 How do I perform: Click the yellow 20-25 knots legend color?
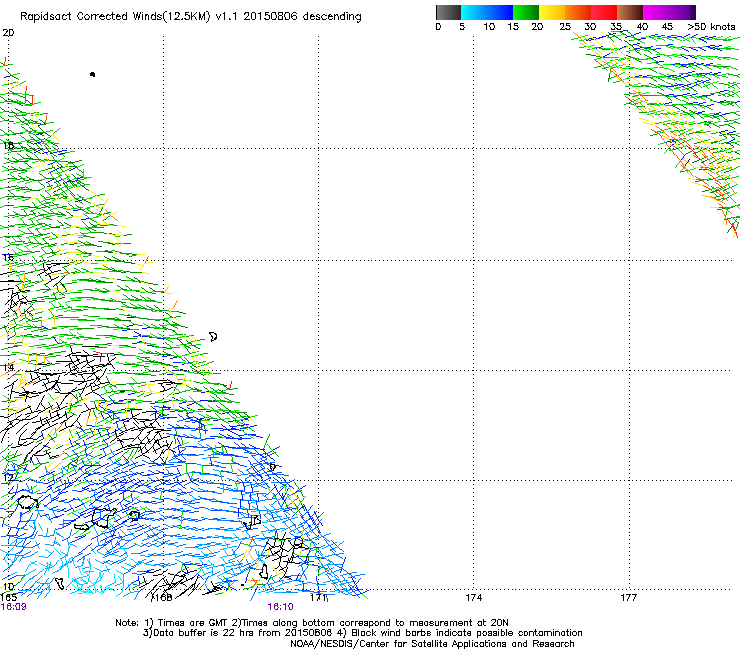click(x=552, y=12)
